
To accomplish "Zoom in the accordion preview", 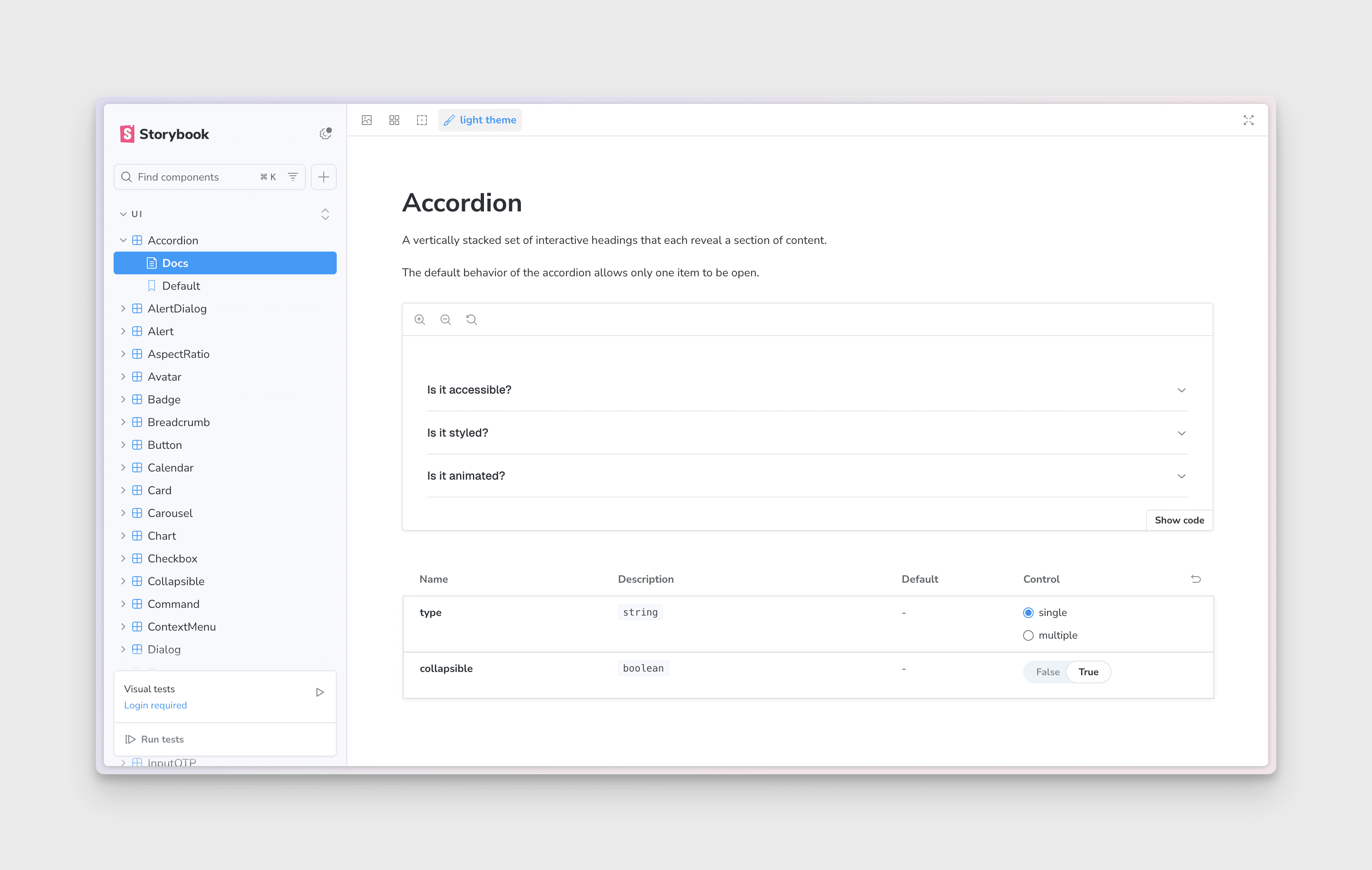I will (420, 320).
